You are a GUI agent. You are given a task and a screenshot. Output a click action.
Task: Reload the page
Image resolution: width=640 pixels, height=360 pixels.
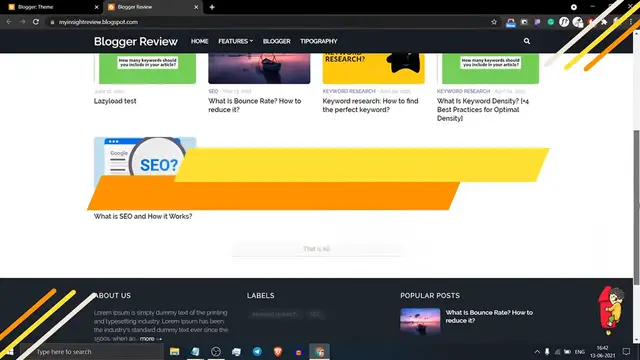(x=36, y=22)
